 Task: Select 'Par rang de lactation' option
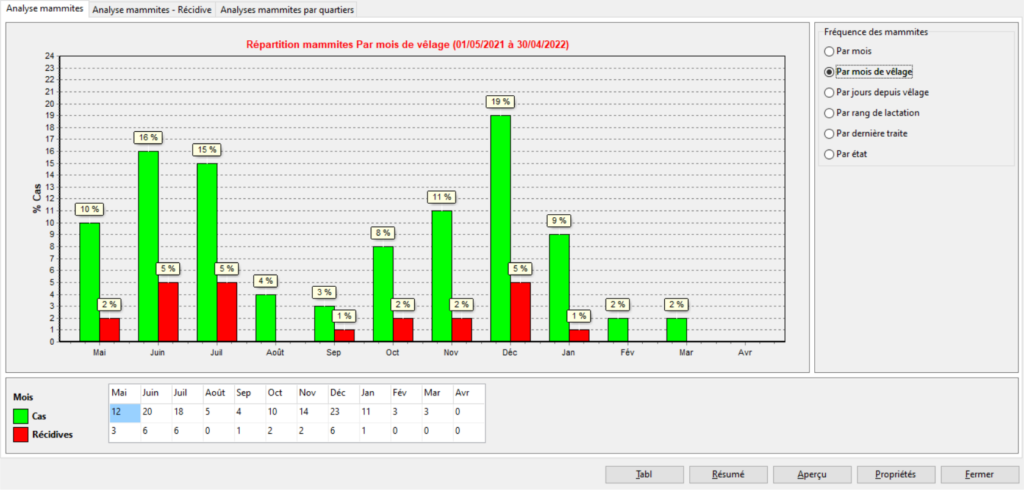coord(828,113)
